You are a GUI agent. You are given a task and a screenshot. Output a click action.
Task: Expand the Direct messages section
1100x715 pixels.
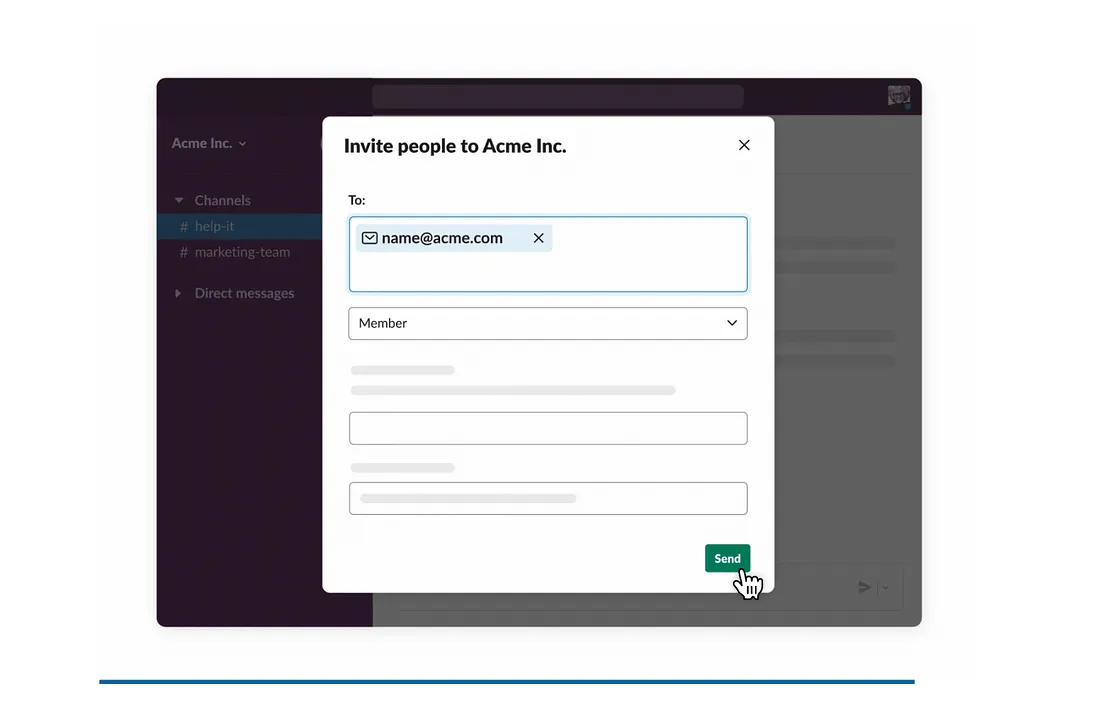click(x=178, y=293)
